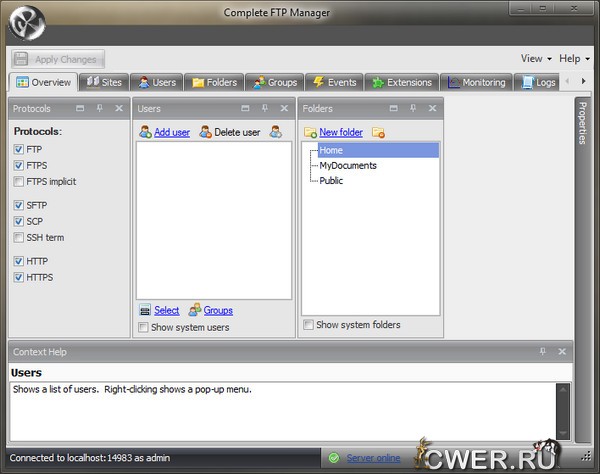Disable the FTP protocol checkbox
The image size is (600, 474).
pos(19,149)
